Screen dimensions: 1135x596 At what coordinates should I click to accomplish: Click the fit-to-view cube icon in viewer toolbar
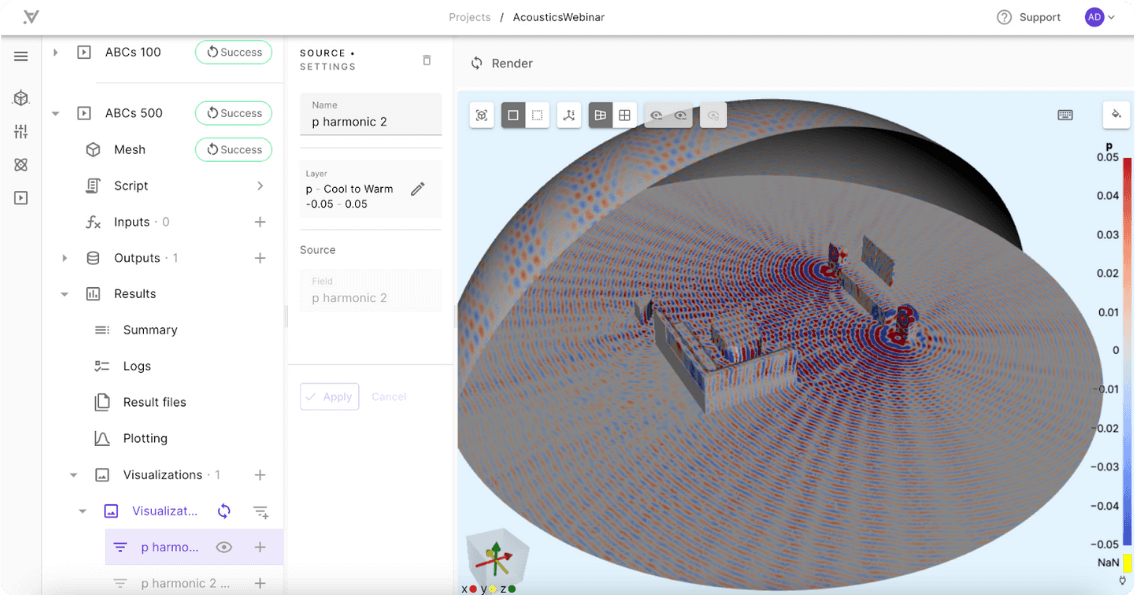[x=482, y=115]
